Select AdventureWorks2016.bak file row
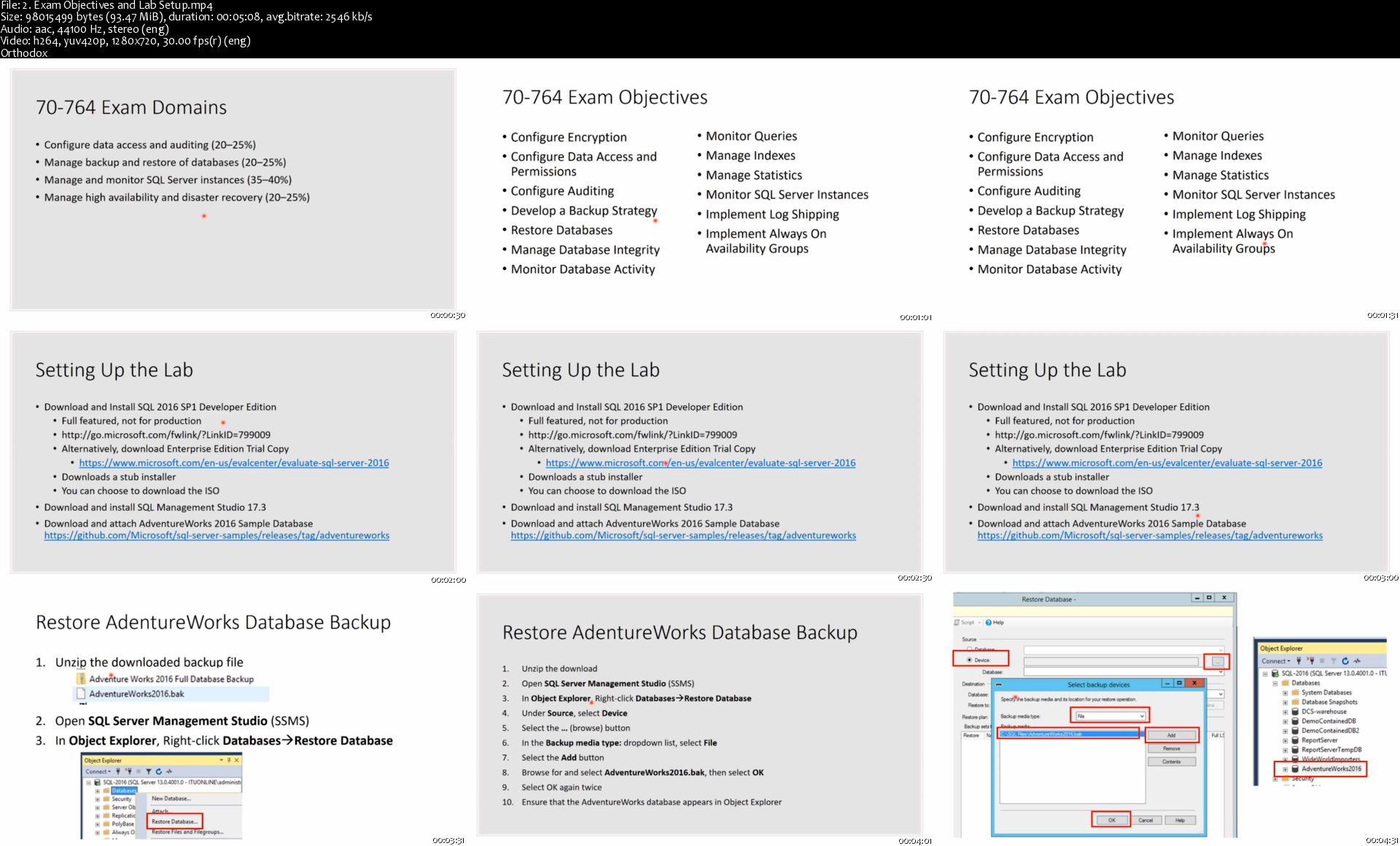 pyautogui.click(x=172, y=694)
